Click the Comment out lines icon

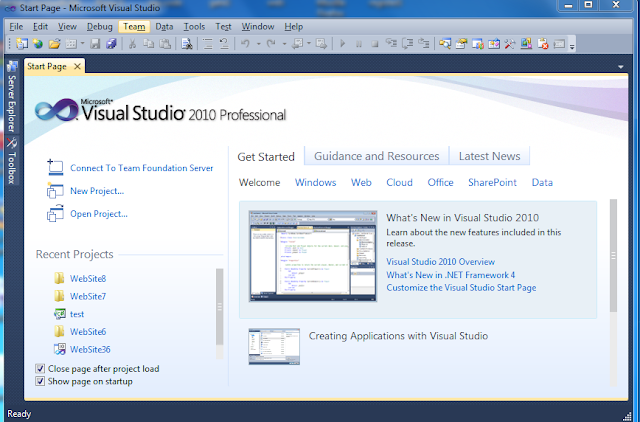[x=208, y=44]
